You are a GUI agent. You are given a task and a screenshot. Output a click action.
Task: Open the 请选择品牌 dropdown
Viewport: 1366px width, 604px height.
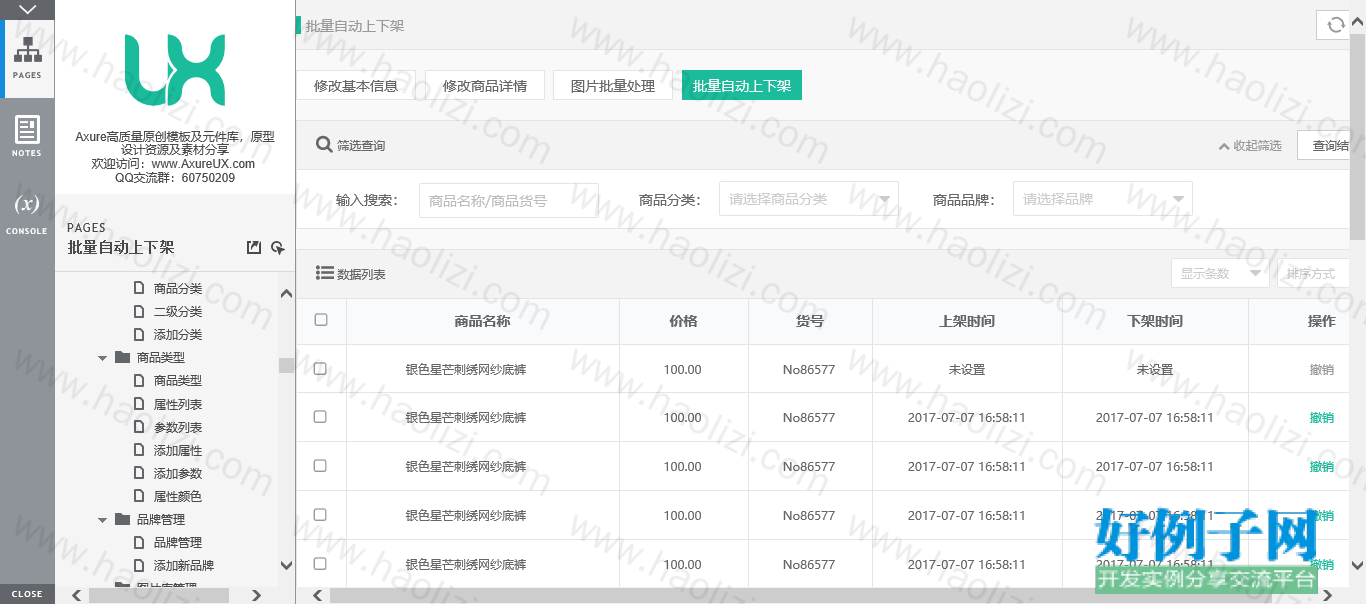coord(1102,199)
